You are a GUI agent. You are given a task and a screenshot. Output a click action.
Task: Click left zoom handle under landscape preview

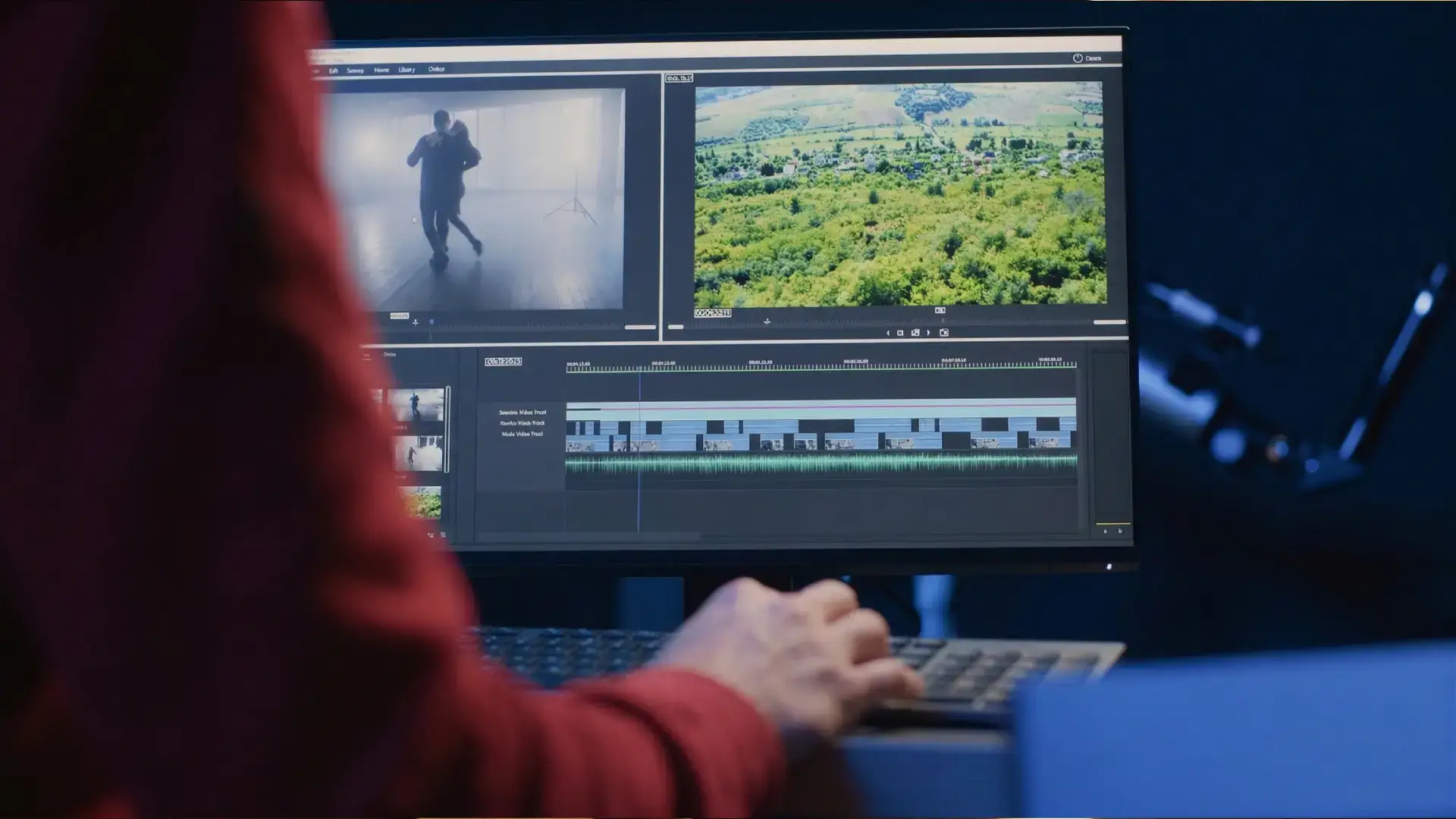676,327
